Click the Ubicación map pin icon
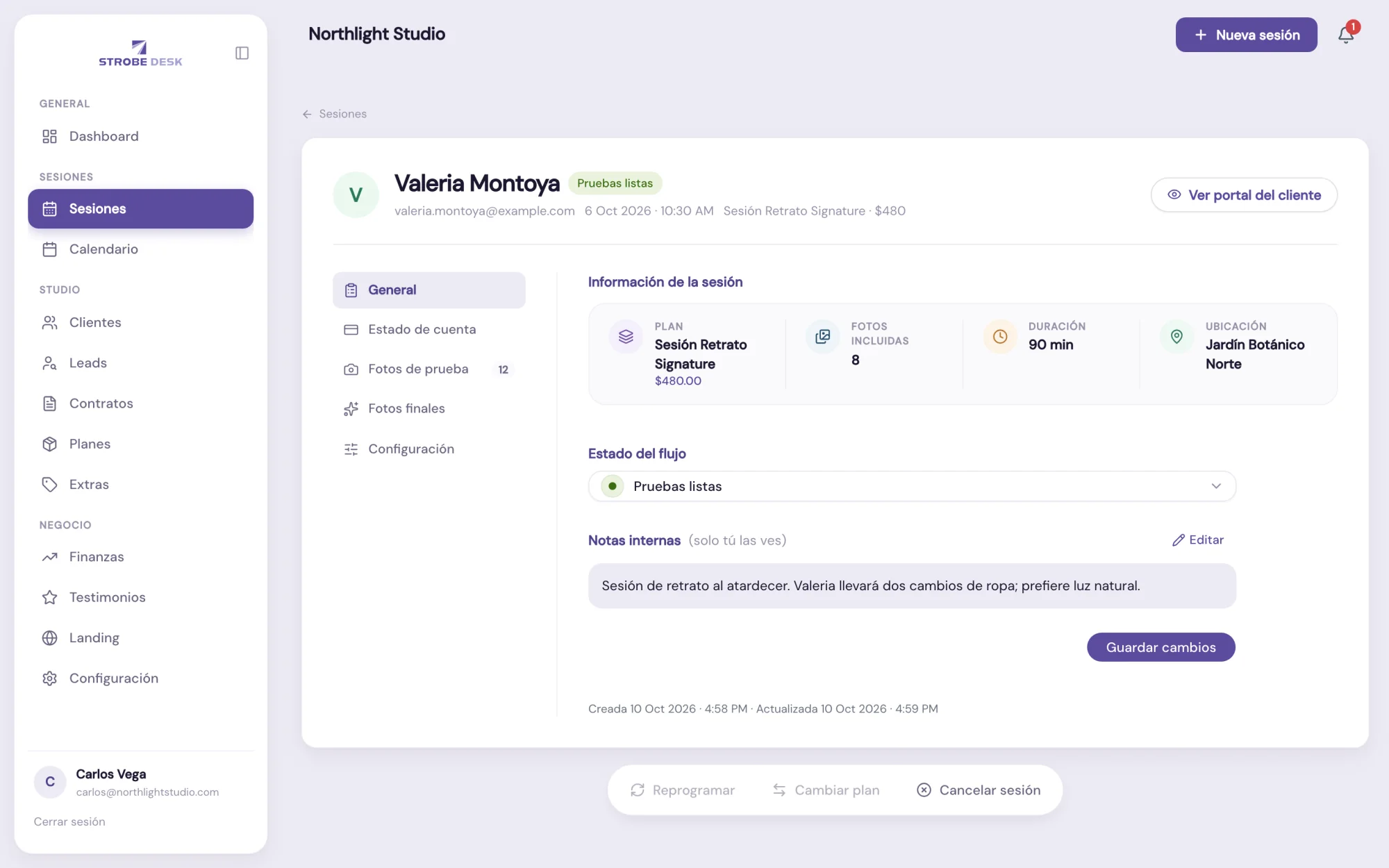Image resolution: width=1389 pixels, height=868 pixels. tap(1176, 336)
